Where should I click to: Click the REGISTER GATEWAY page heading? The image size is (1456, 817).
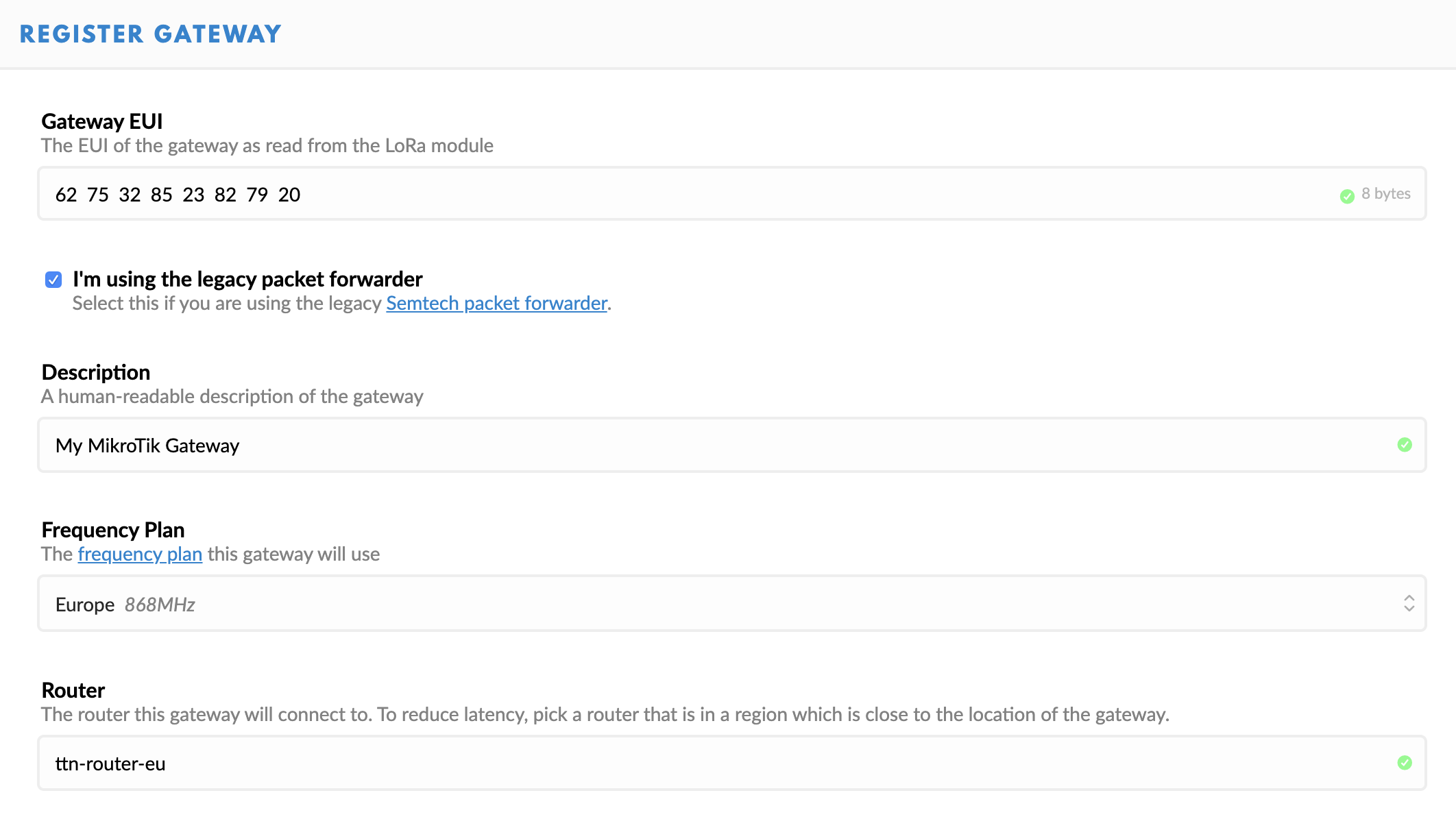[x=150, y=34]
